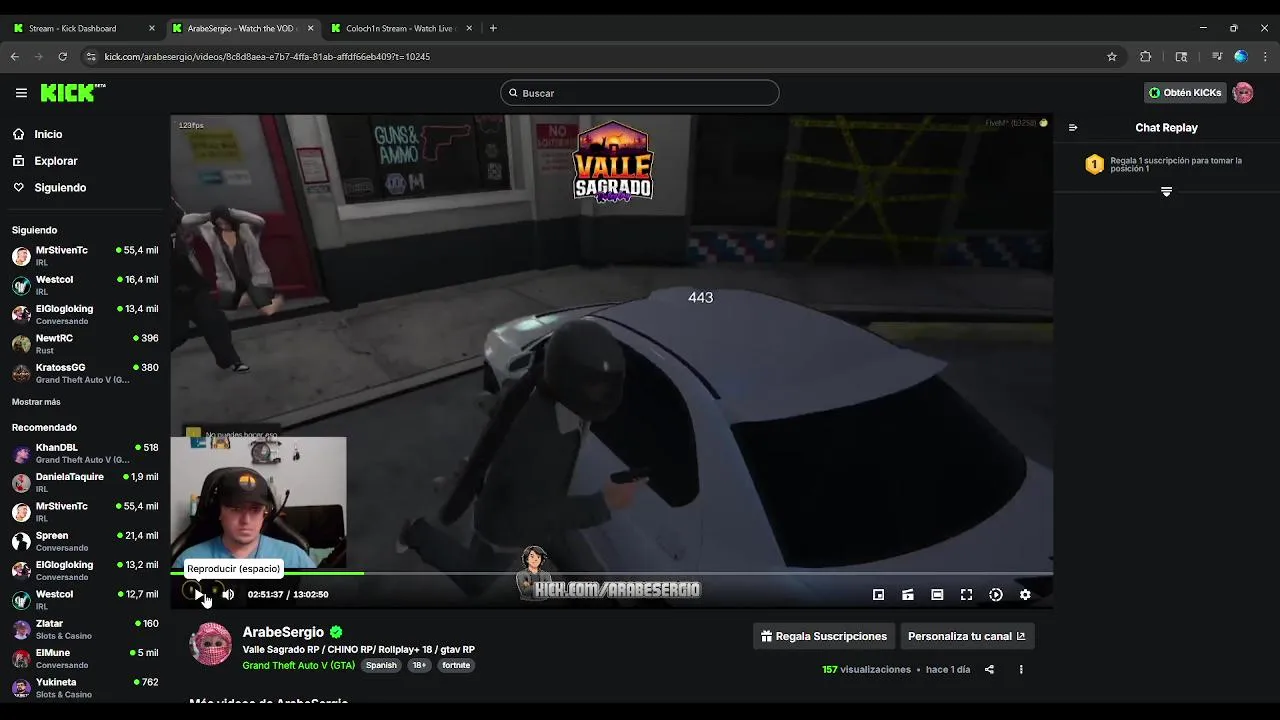This screenshot has height=720, width=1280.
Task: Open Explorar icon in the sidebar
Action: pyautogui.click(x=19, y=161)
